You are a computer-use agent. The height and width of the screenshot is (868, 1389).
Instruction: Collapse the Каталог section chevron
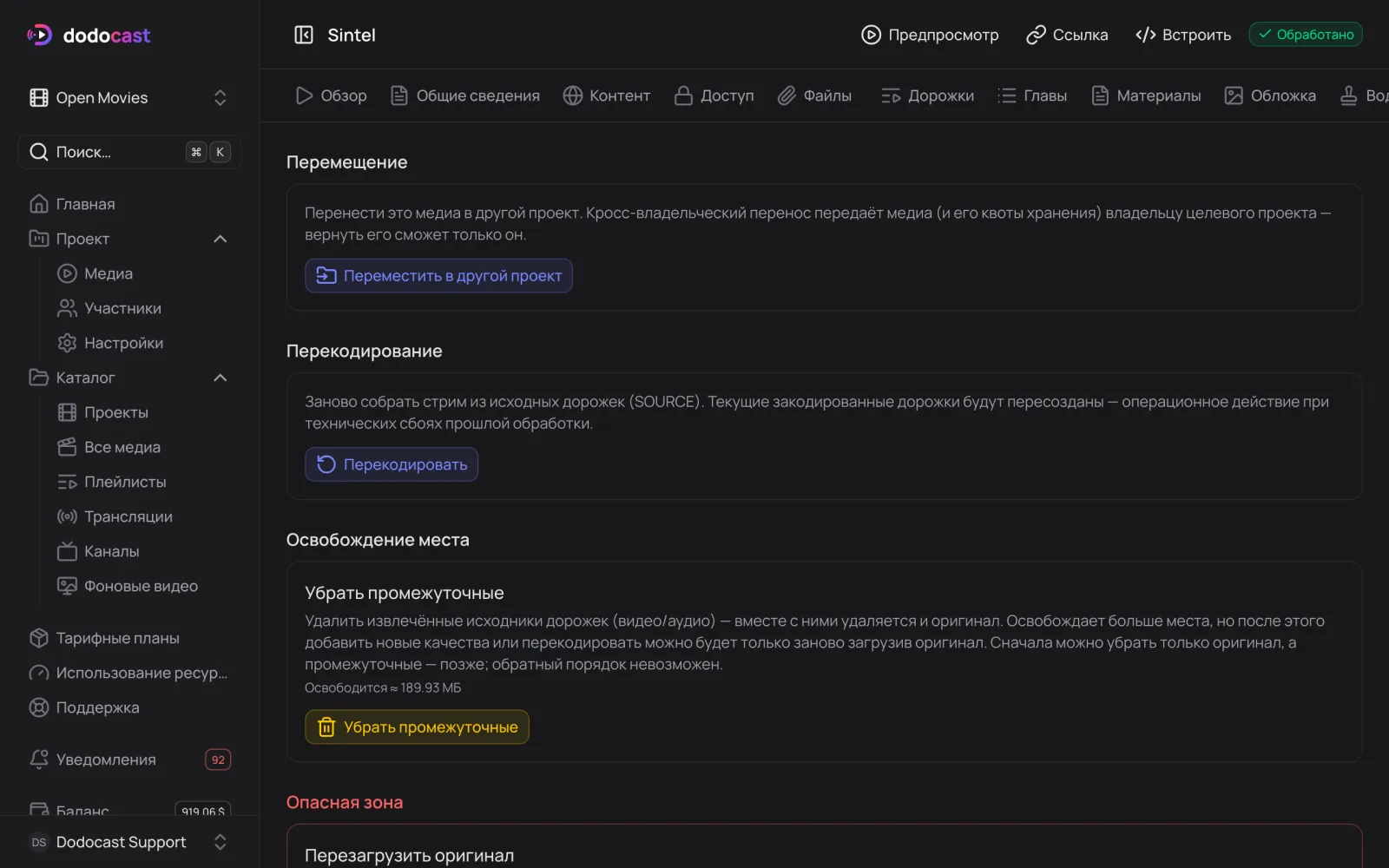click(221, 378)
